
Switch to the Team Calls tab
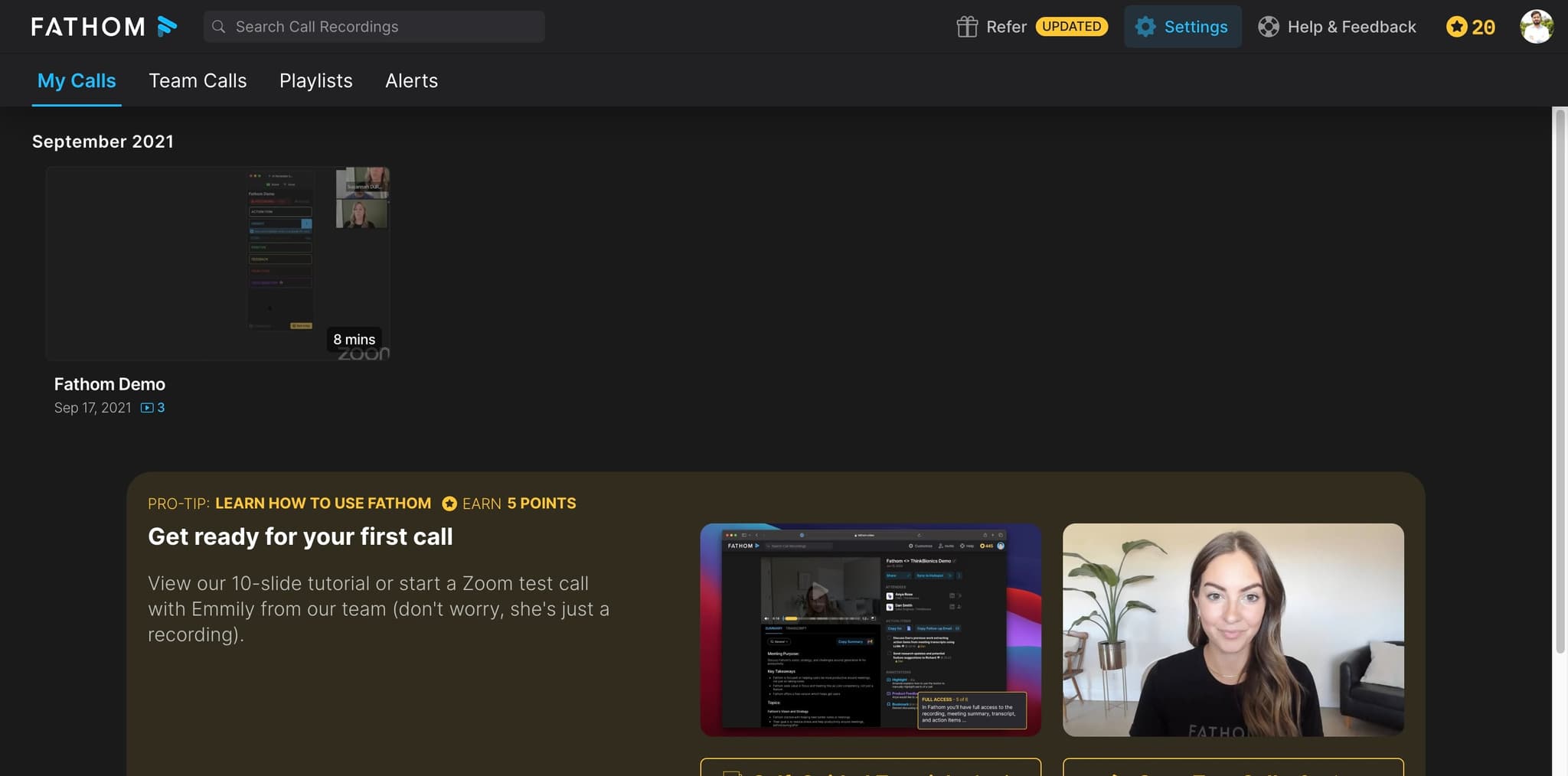198,80
